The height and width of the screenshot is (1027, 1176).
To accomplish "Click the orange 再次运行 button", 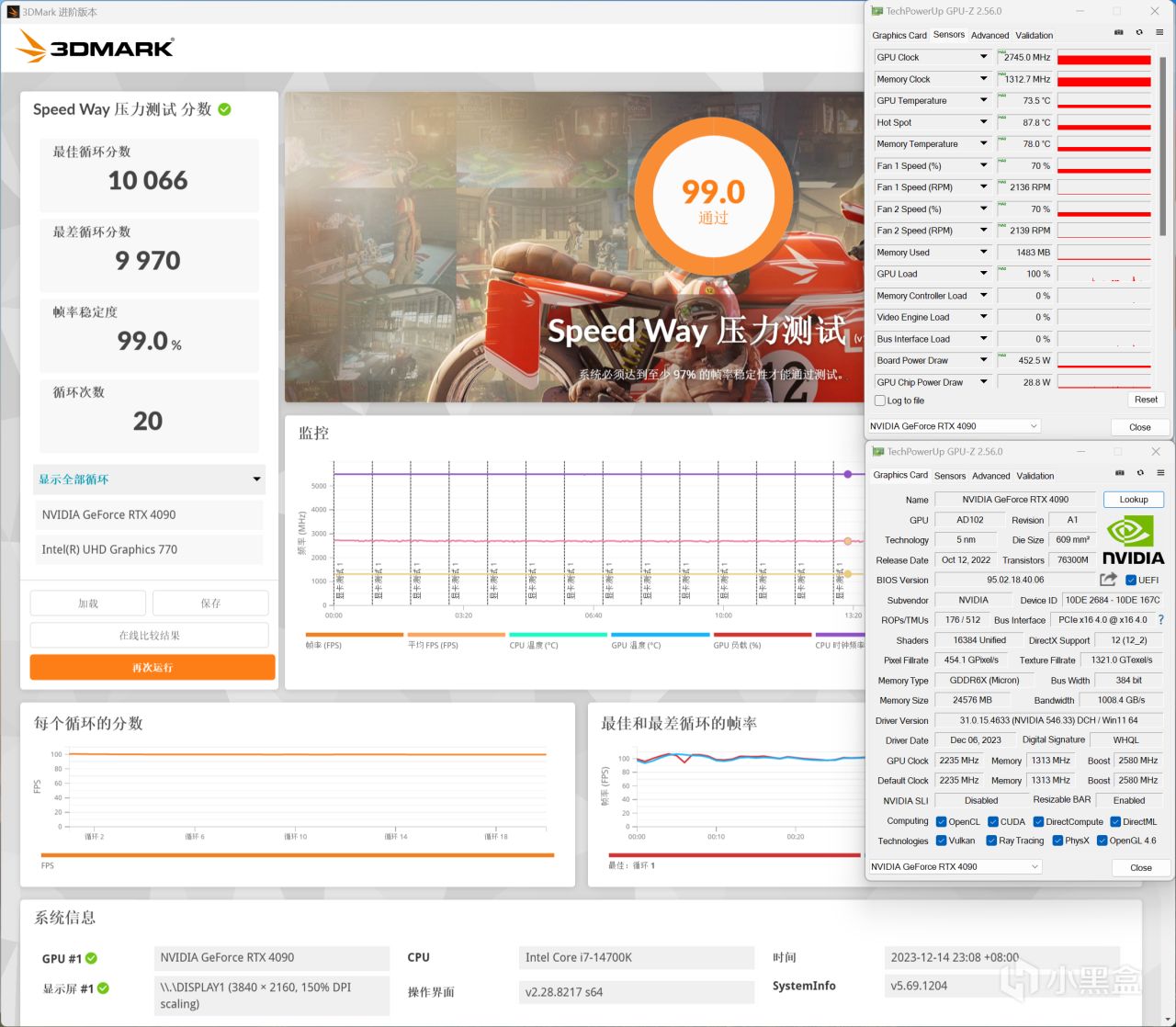I will click(153, 668).
